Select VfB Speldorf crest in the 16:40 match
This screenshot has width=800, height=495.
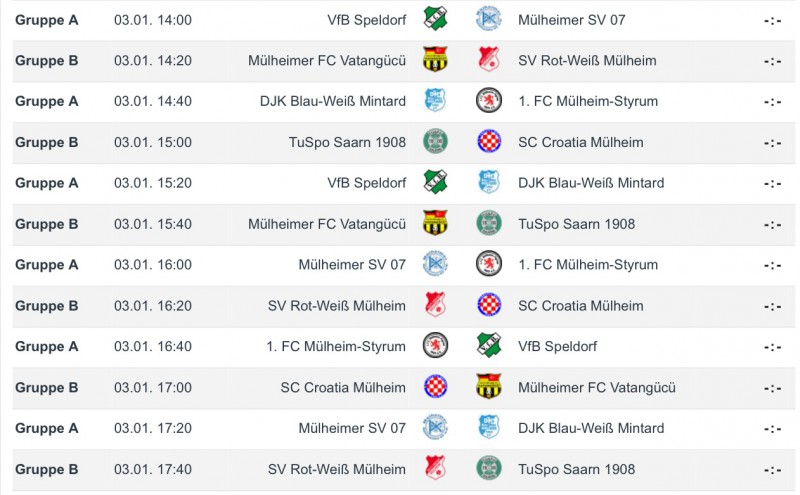[489, 346]
